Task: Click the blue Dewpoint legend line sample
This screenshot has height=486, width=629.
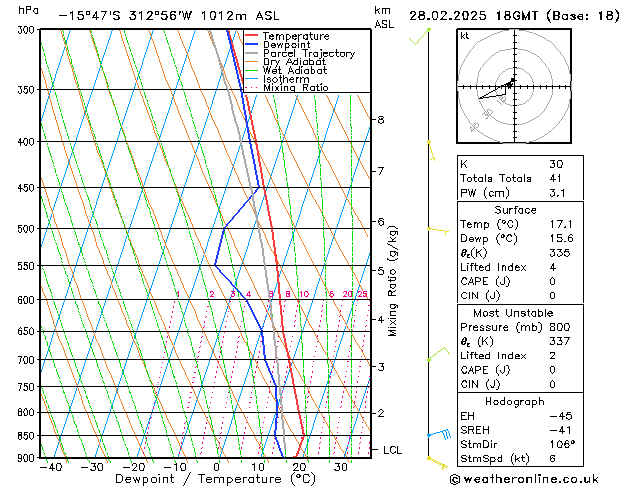Action: pos(252,44)
